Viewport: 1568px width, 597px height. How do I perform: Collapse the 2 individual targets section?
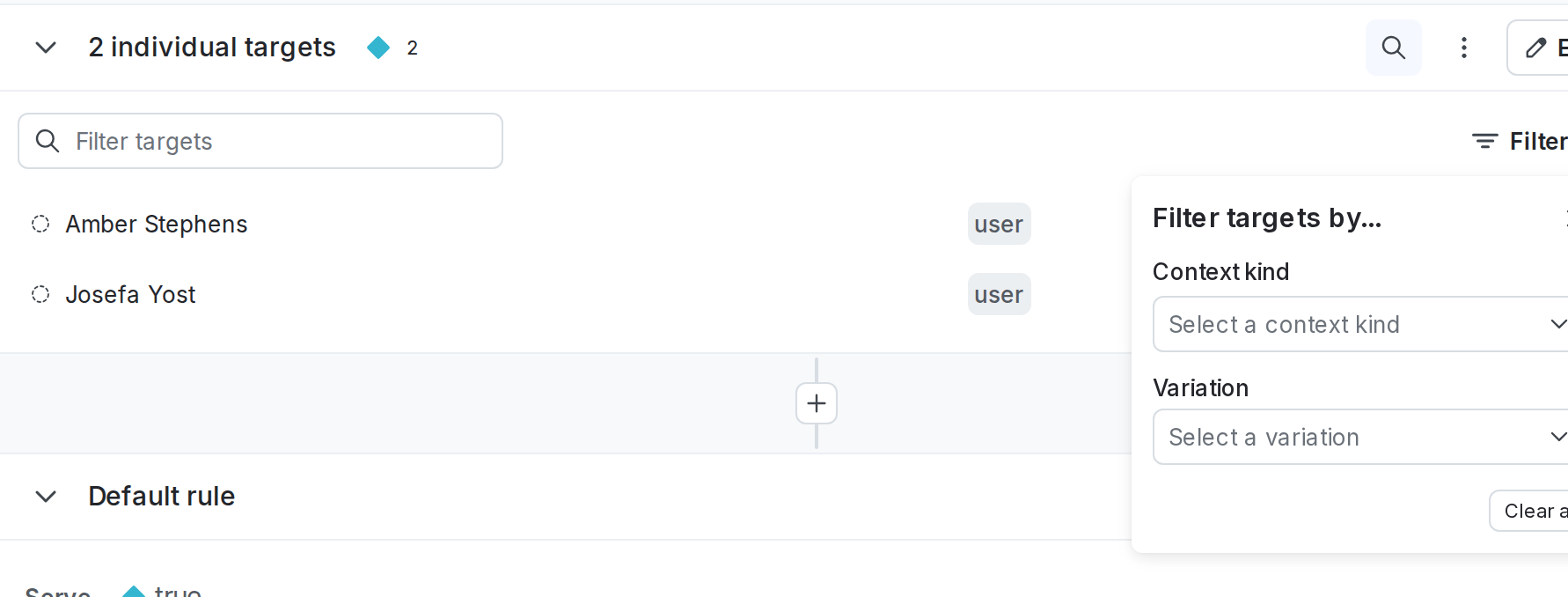click(x=45, y=48)
